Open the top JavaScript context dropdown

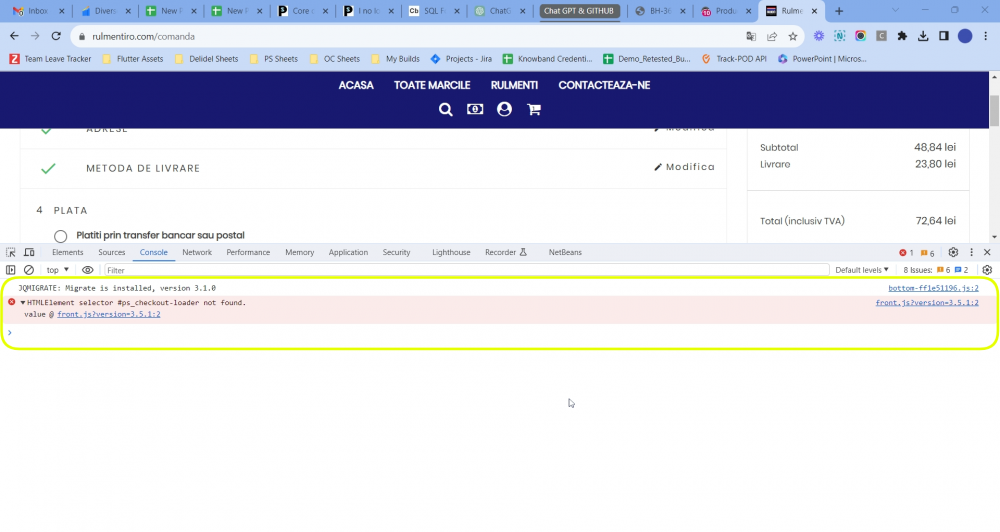pyautogui.click(x=57, y=270)
